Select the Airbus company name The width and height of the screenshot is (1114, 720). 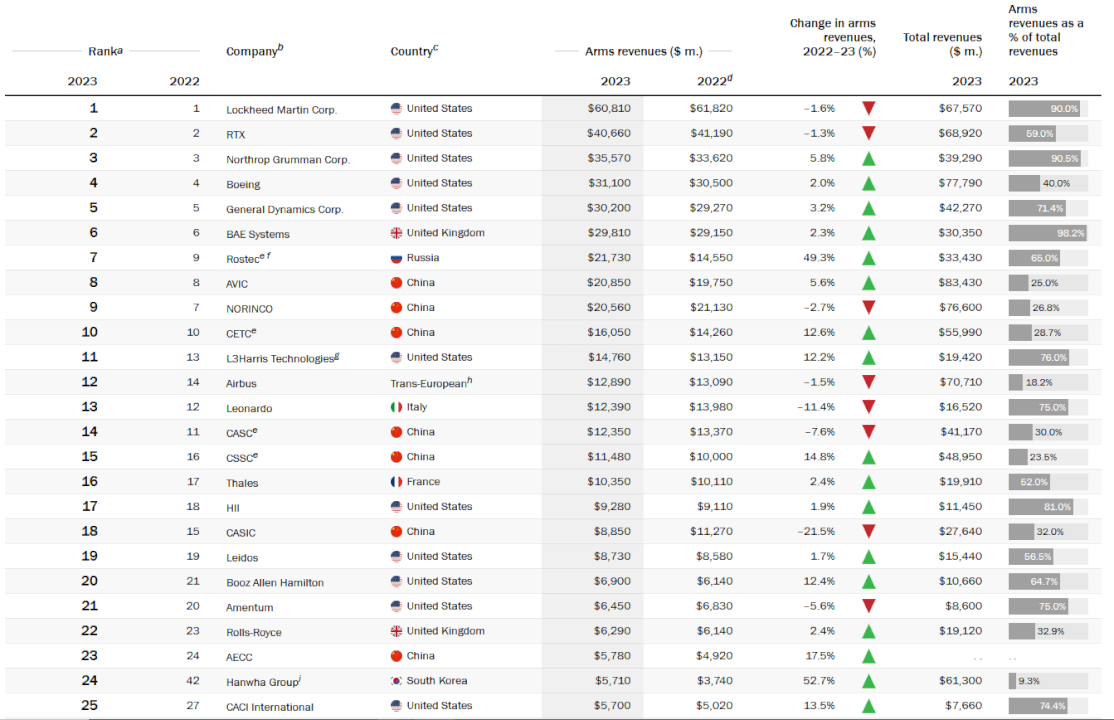click(x=241, y=383)
